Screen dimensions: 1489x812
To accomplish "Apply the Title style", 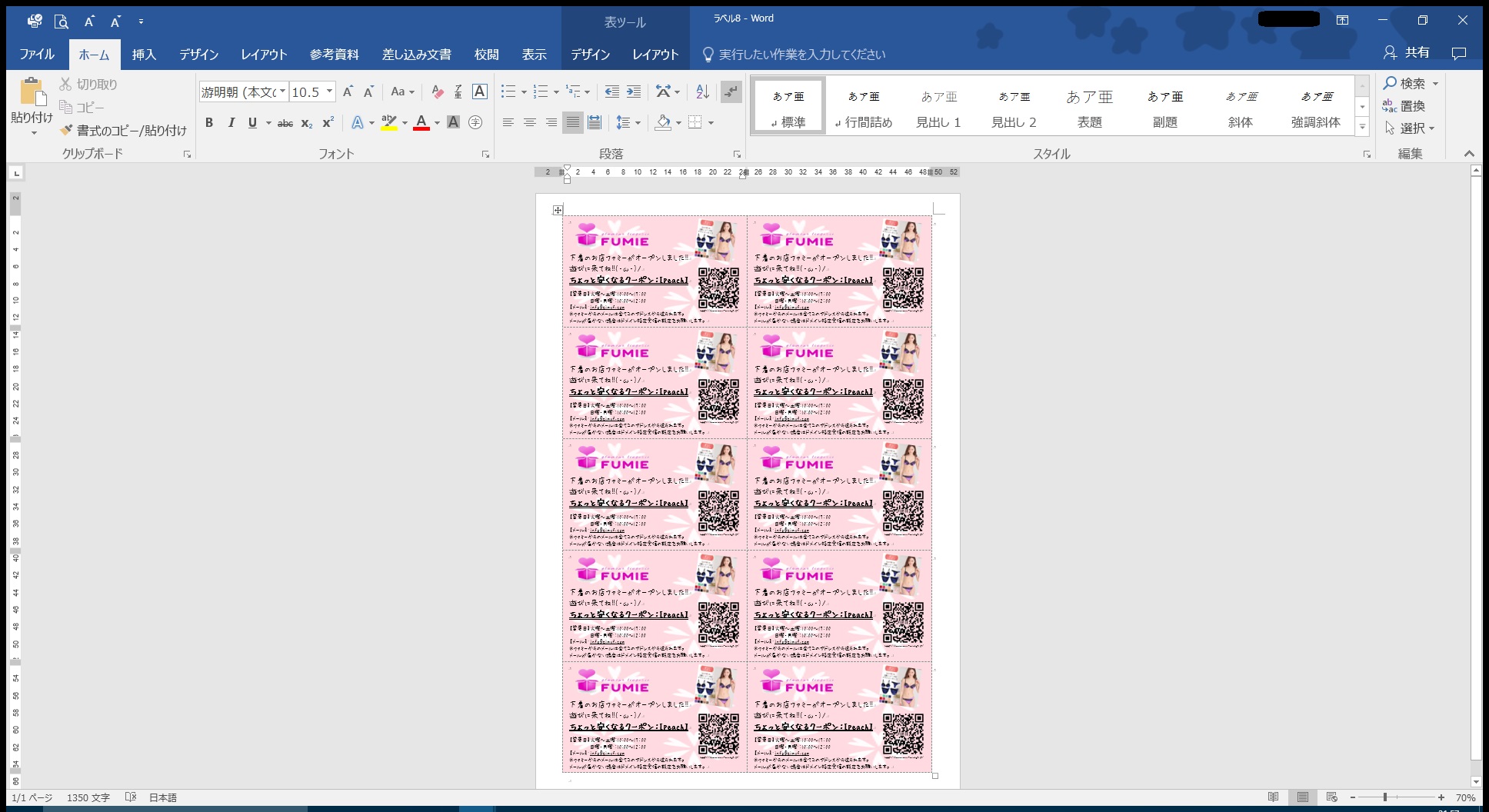I will 1089,107.
